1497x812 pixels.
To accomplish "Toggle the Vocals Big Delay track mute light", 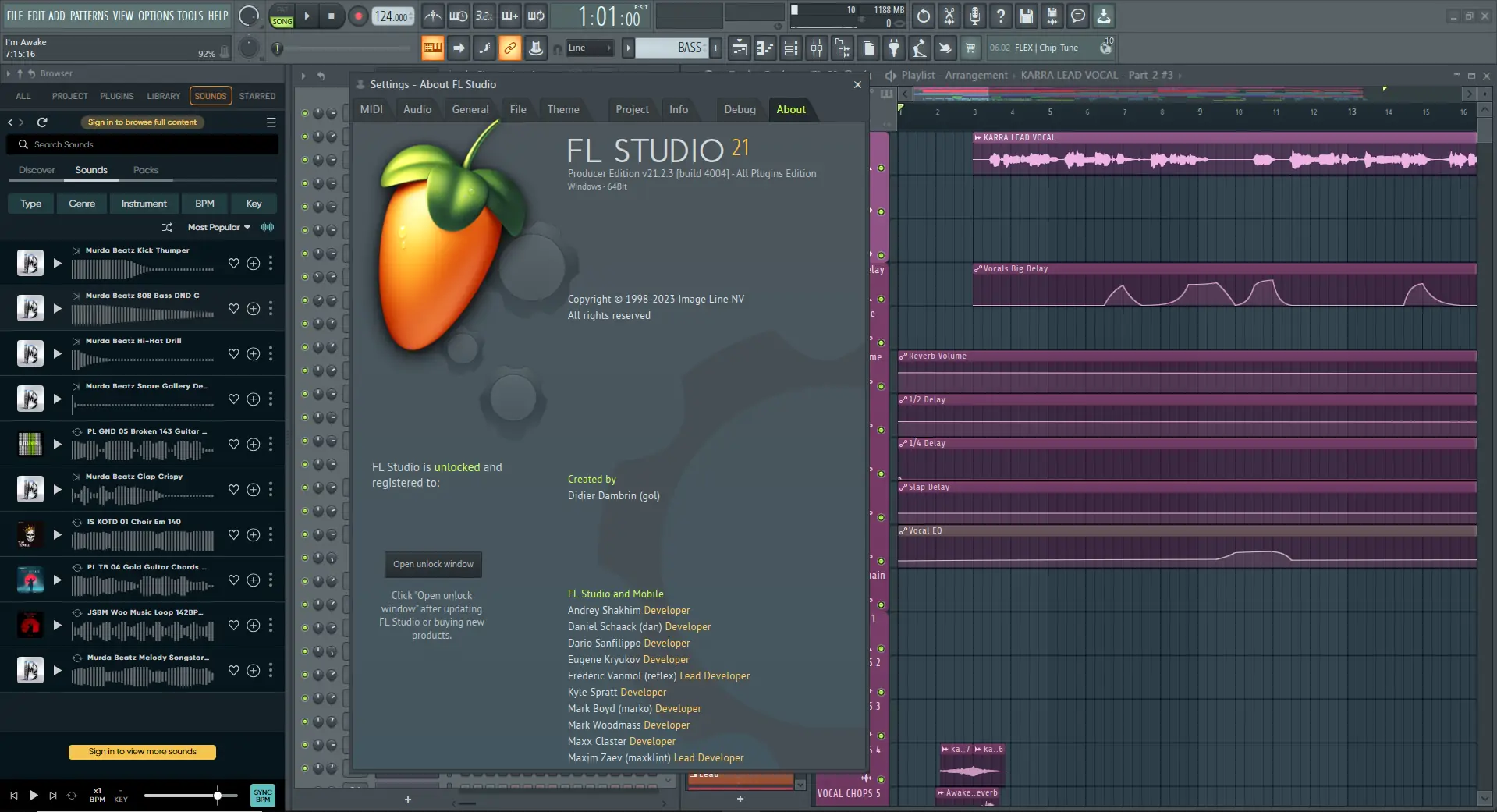I will point(881,300).
